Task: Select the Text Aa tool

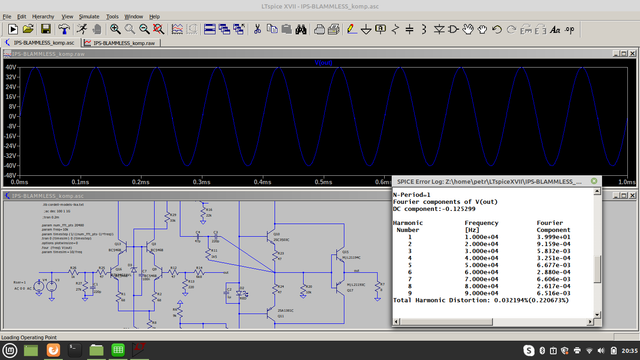Action: point(555,29)
